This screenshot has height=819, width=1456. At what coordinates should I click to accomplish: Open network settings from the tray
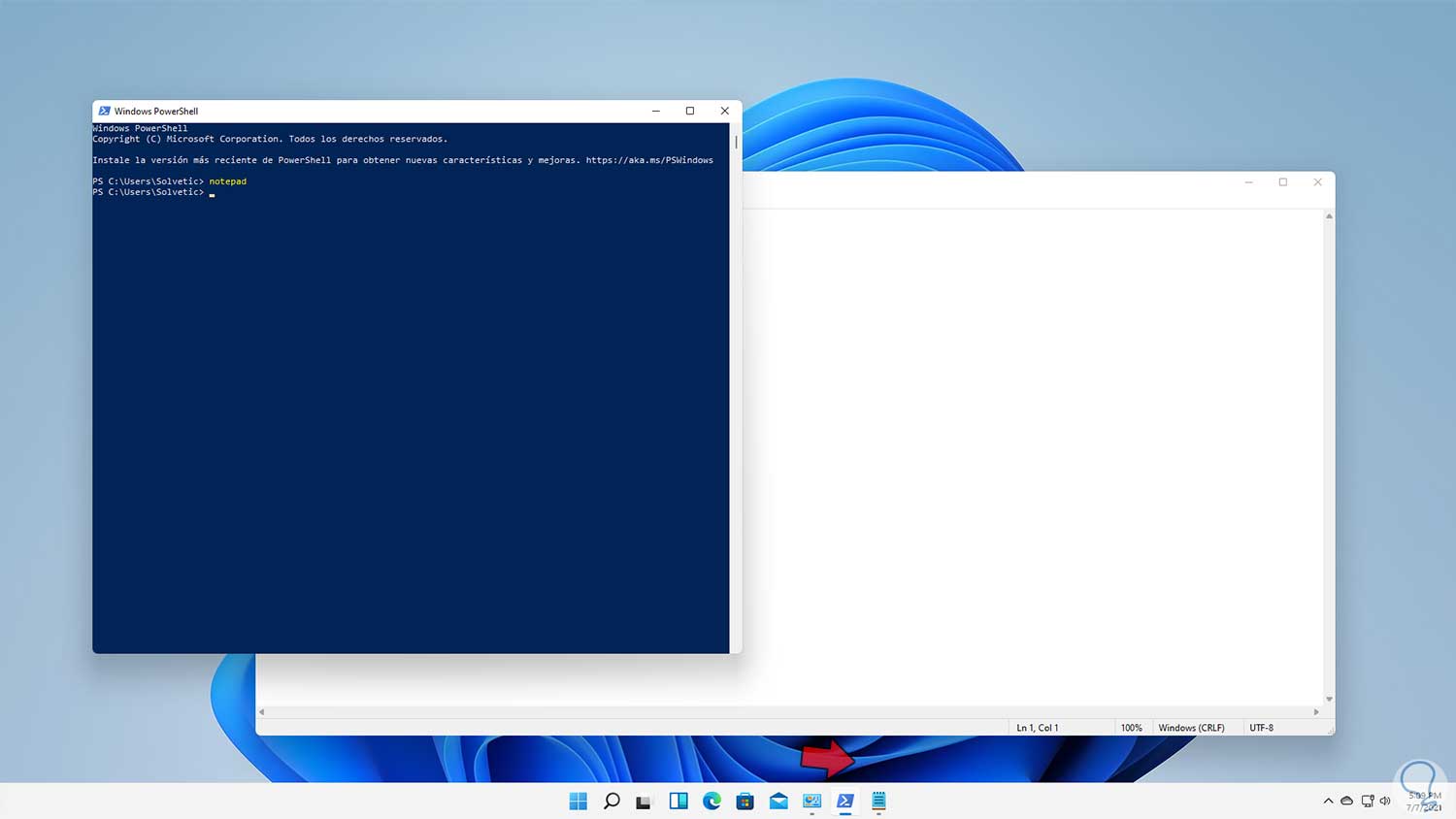pyautogui.click(x=1368, y=802)
